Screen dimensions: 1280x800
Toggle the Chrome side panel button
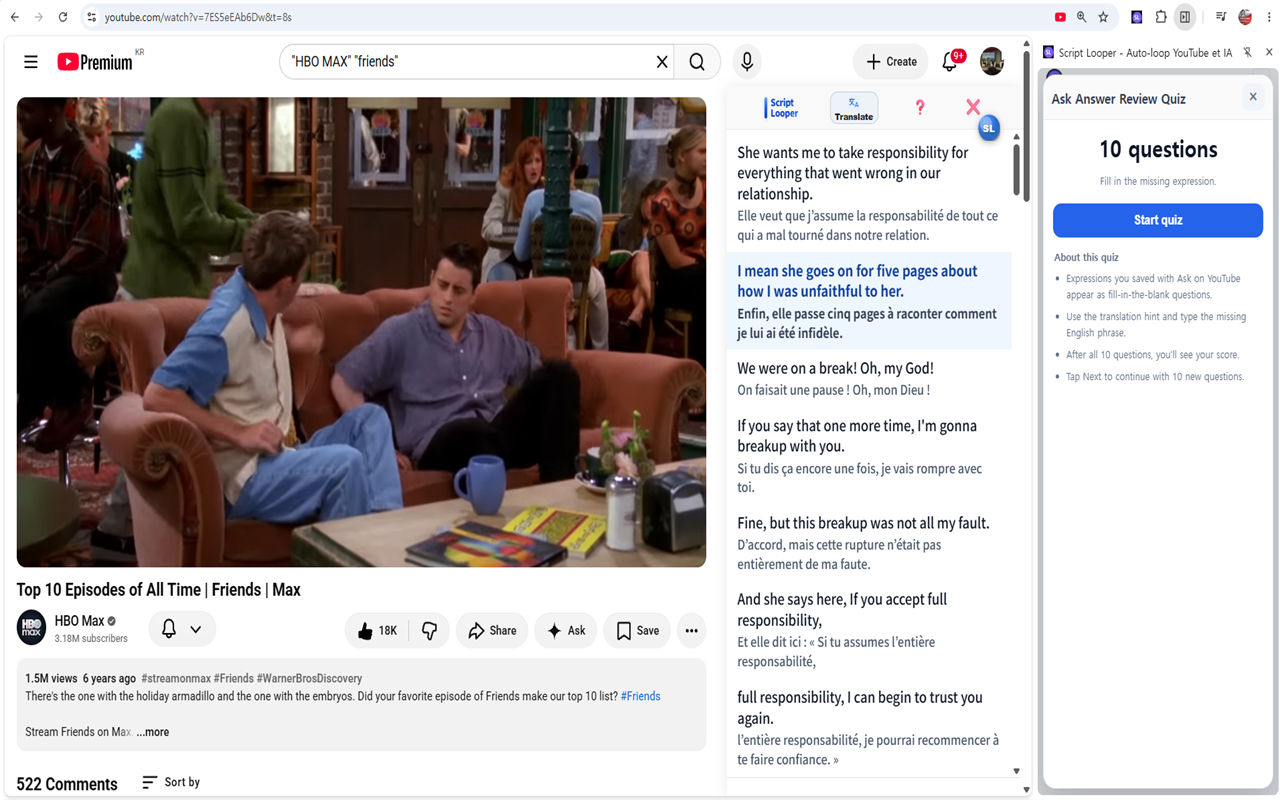click(1185, 17)
